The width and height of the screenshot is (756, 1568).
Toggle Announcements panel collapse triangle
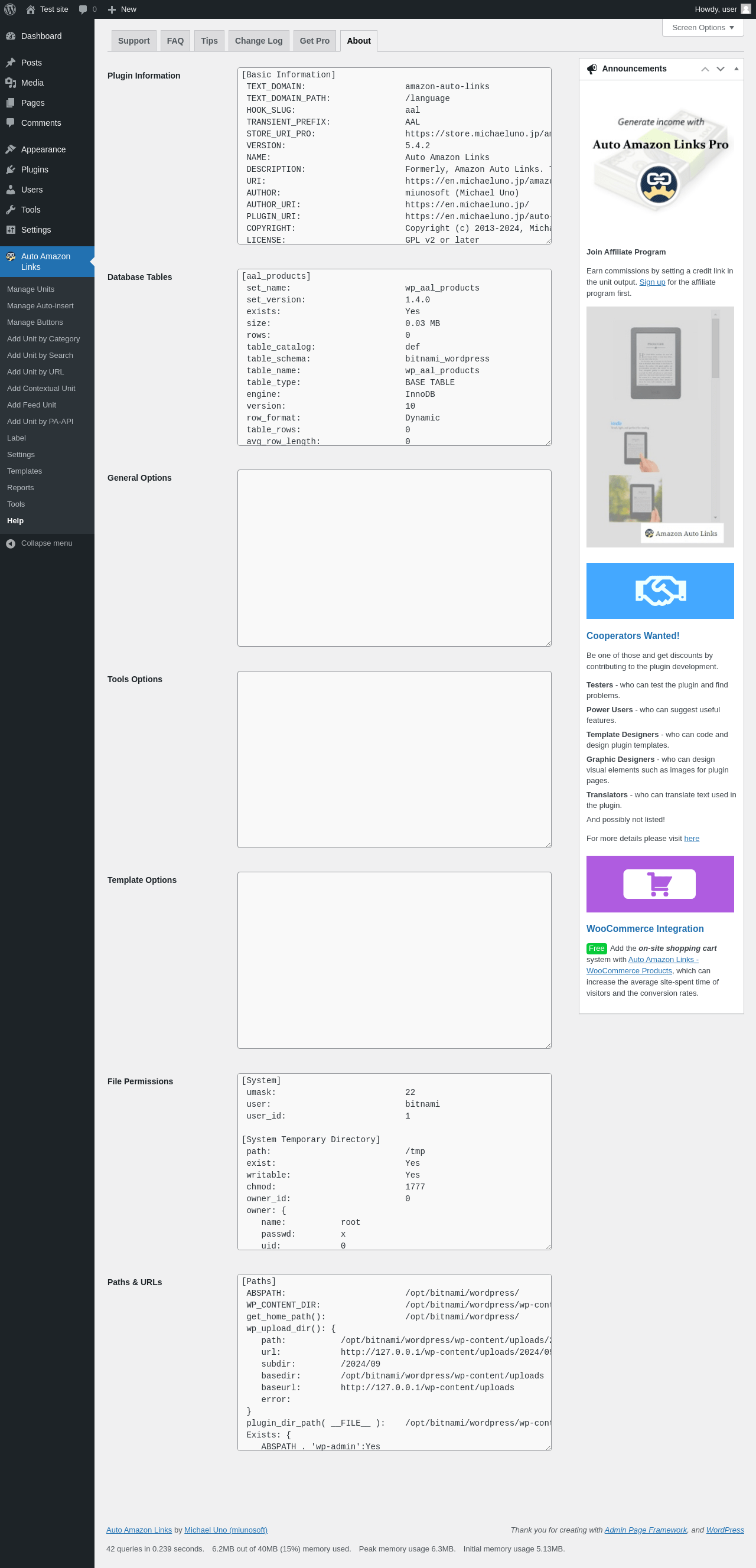pos(736,69)
